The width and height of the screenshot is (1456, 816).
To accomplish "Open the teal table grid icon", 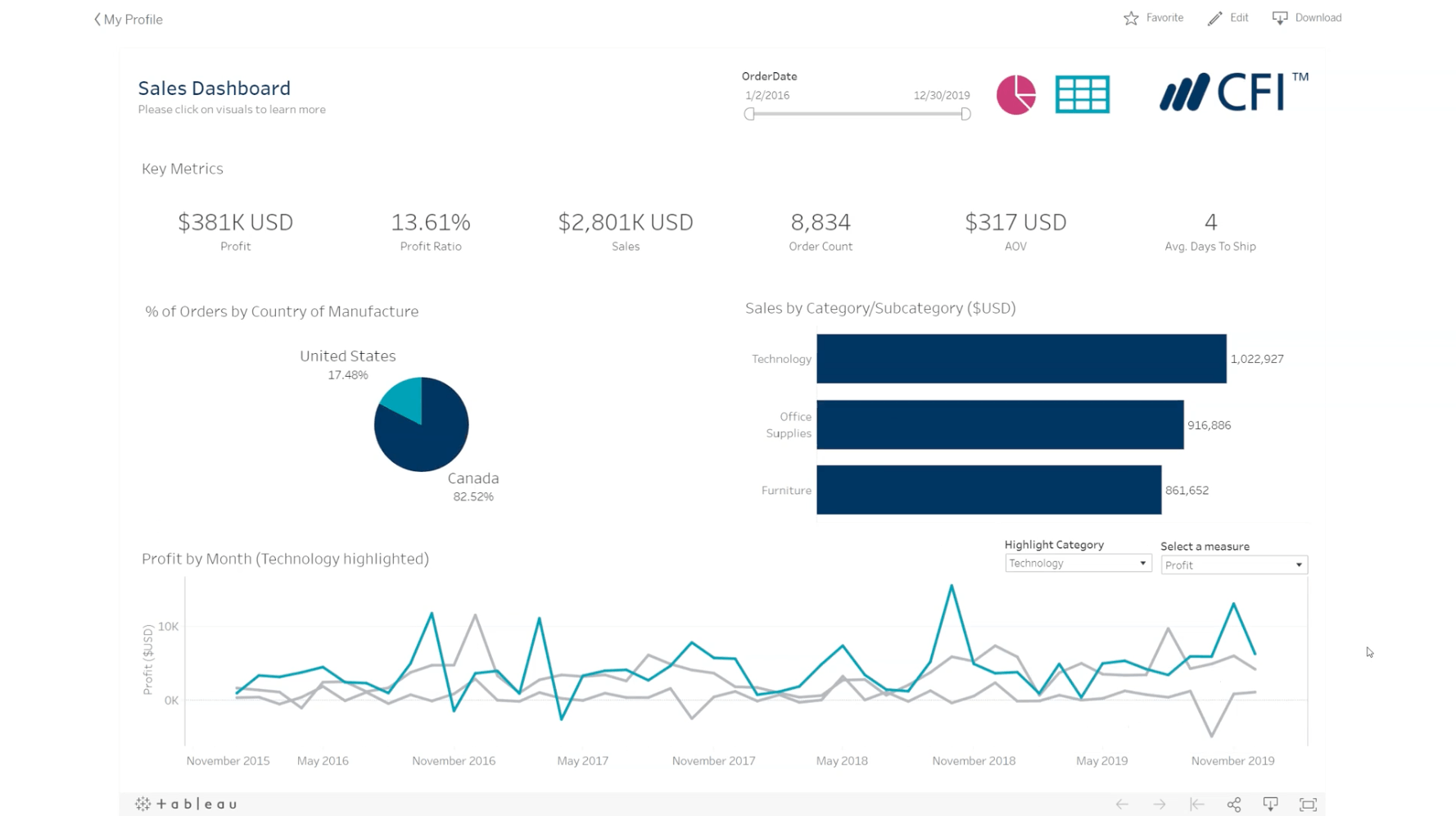I will (1082, 95).
